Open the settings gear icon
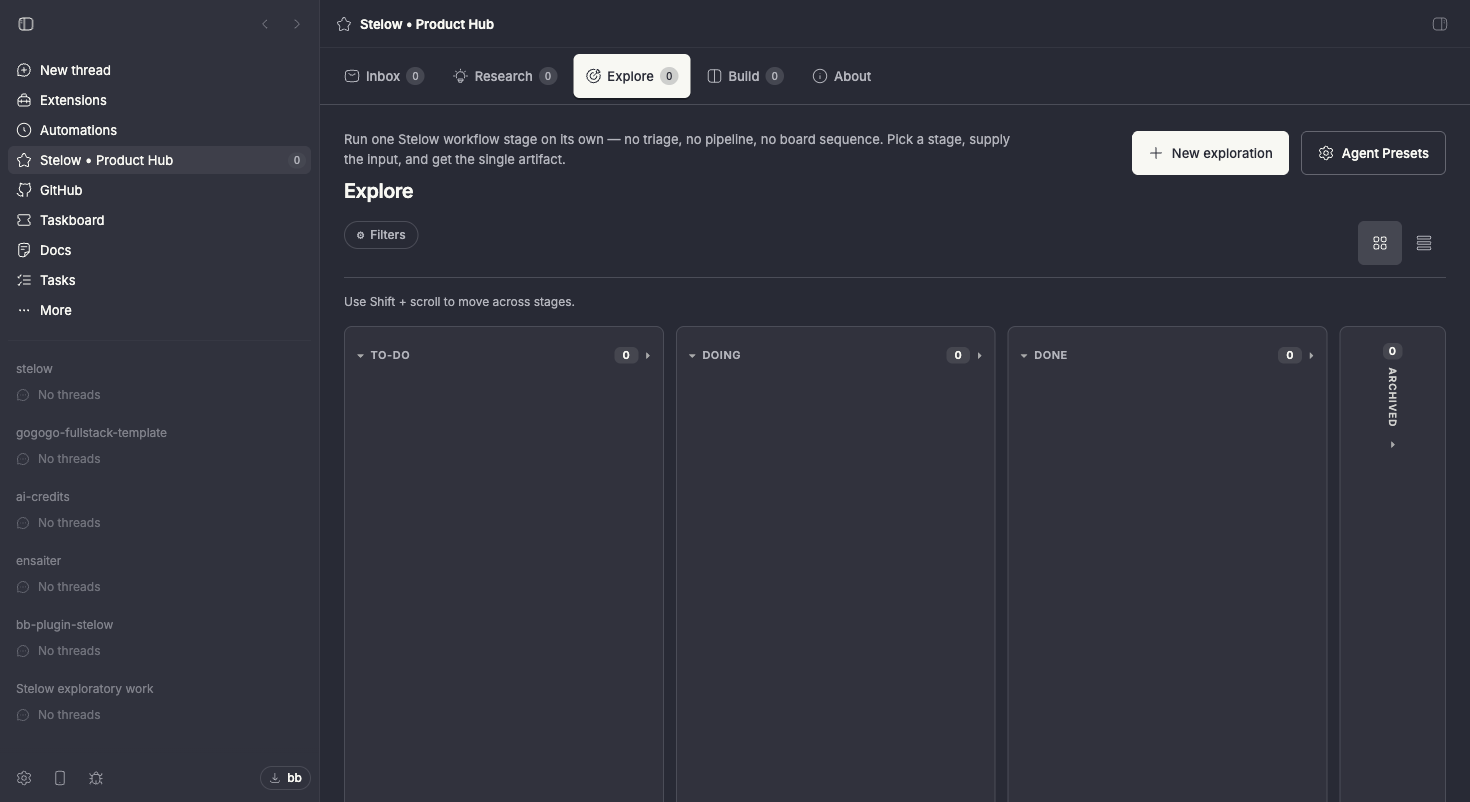This screenshot has width=1470, height=802. 24,778
